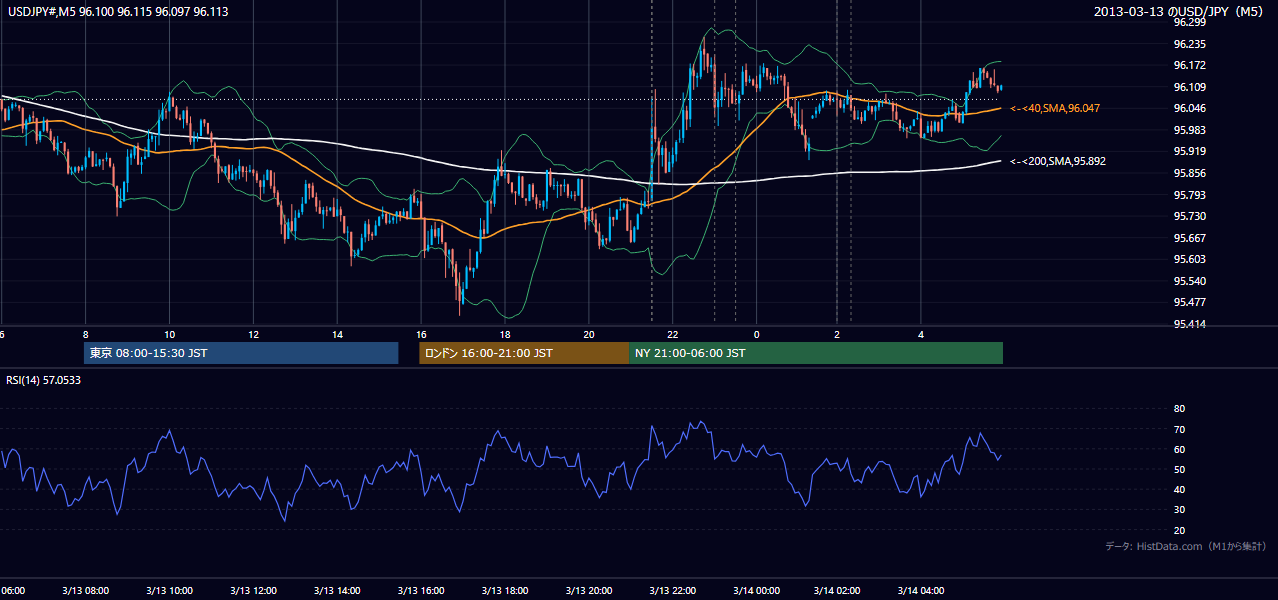This screenshot has height=600, width=1278.
Task: Click price axis value 96.046
Action: point(1189,108)
